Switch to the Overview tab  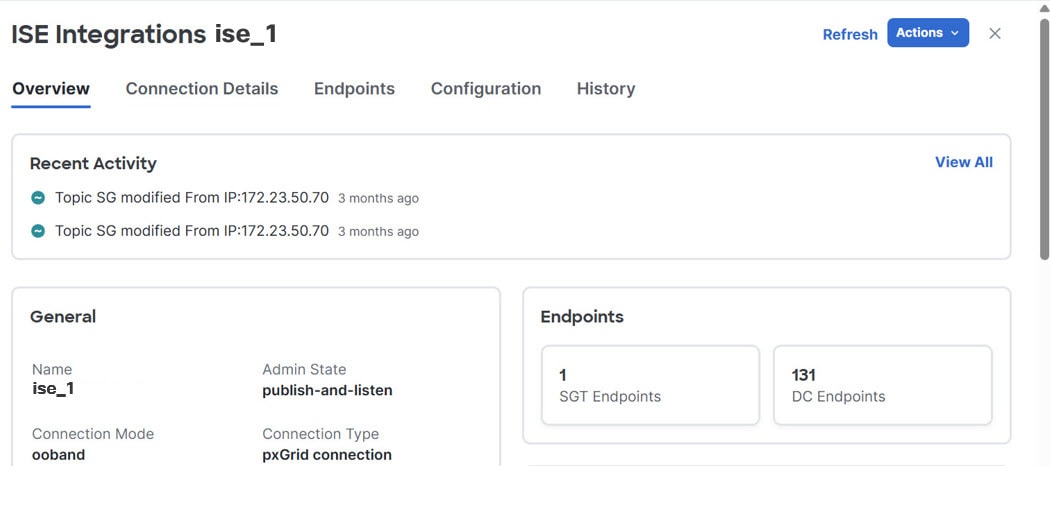(51, 89)
